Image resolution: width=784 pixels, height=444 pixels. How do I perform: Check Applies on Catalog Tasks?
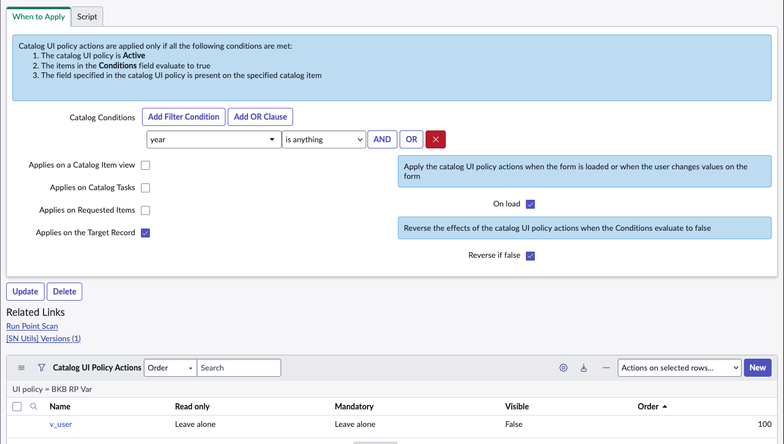click(145, 188)
